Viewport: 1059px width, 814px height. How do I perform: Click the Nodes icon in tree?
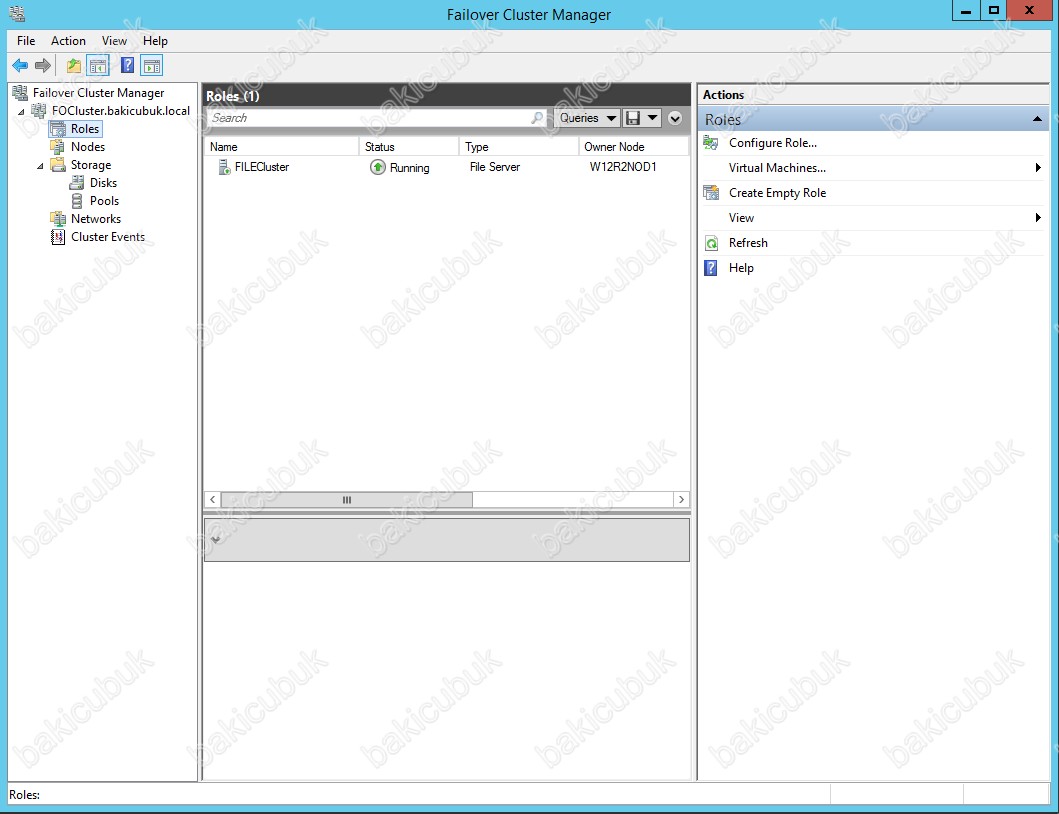(58, 147)
